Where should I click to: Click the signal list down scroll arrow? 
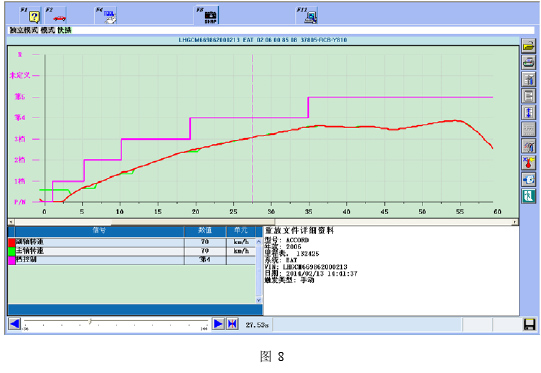click(259, 300)
